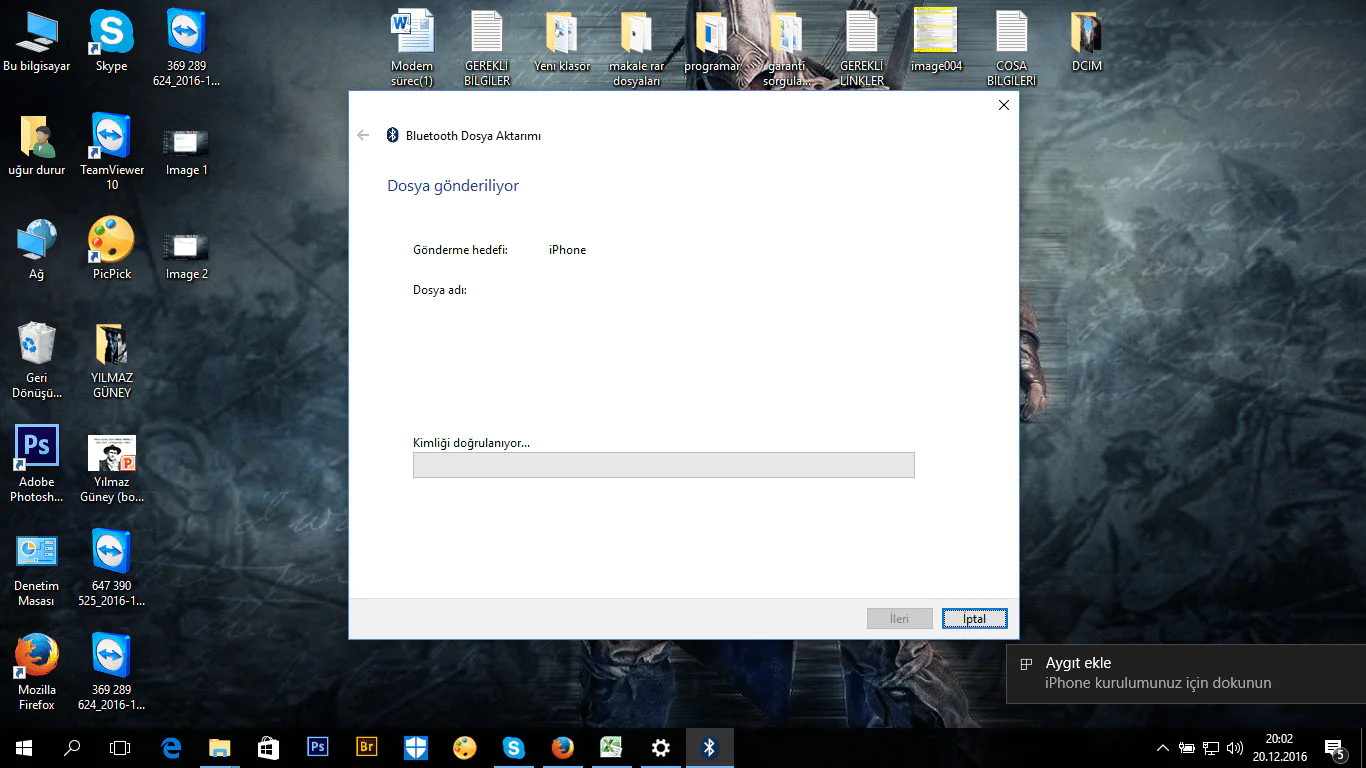Show hidden system tray icons
Image resolution: width=1366 pixels, height=768 pixels.
[x=1162, y=748]
